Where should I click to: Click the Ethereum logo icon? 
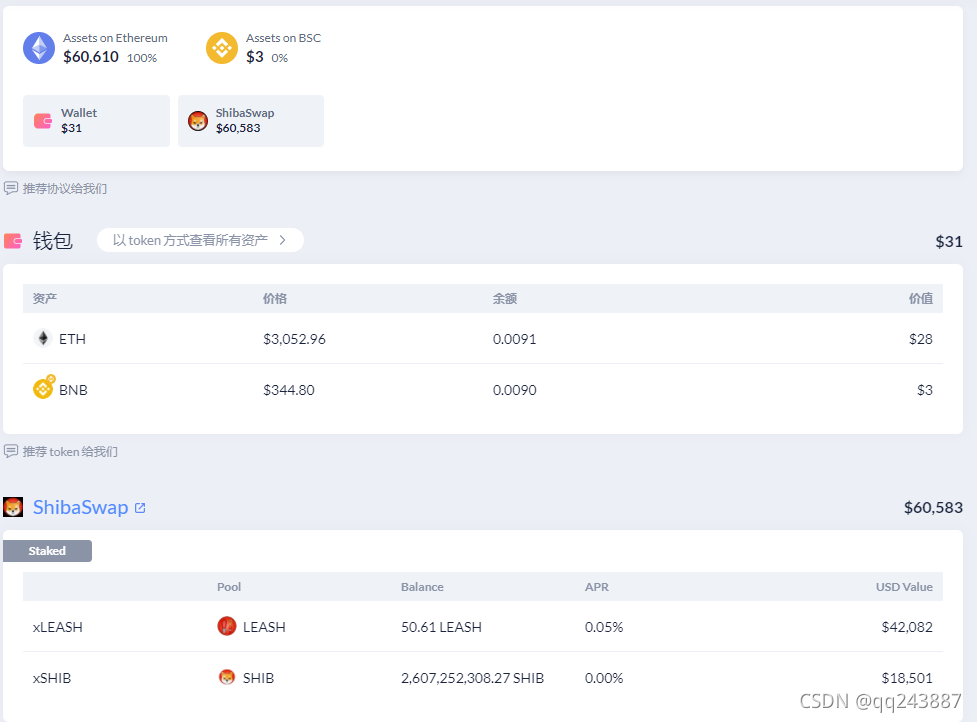pos(39,48)
